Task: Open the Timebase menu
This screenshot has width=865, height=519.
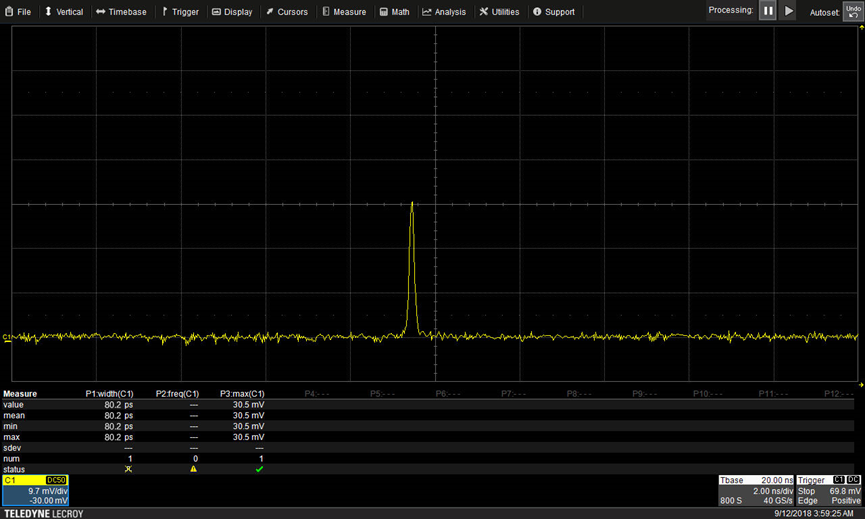Action: coord(121,12)
